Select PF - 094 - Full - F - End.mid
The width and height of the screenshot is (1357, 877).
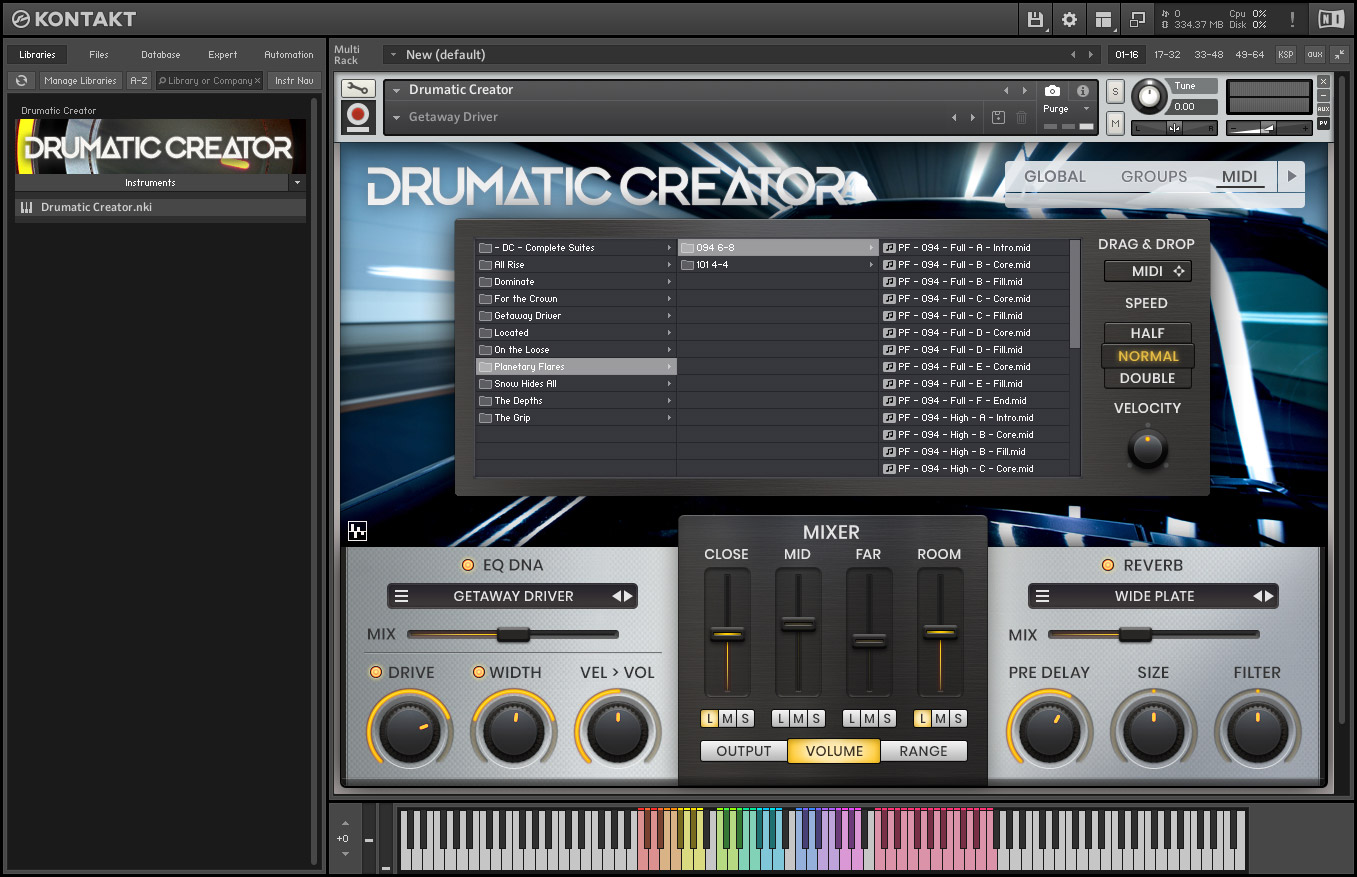[x=961, y=401]
